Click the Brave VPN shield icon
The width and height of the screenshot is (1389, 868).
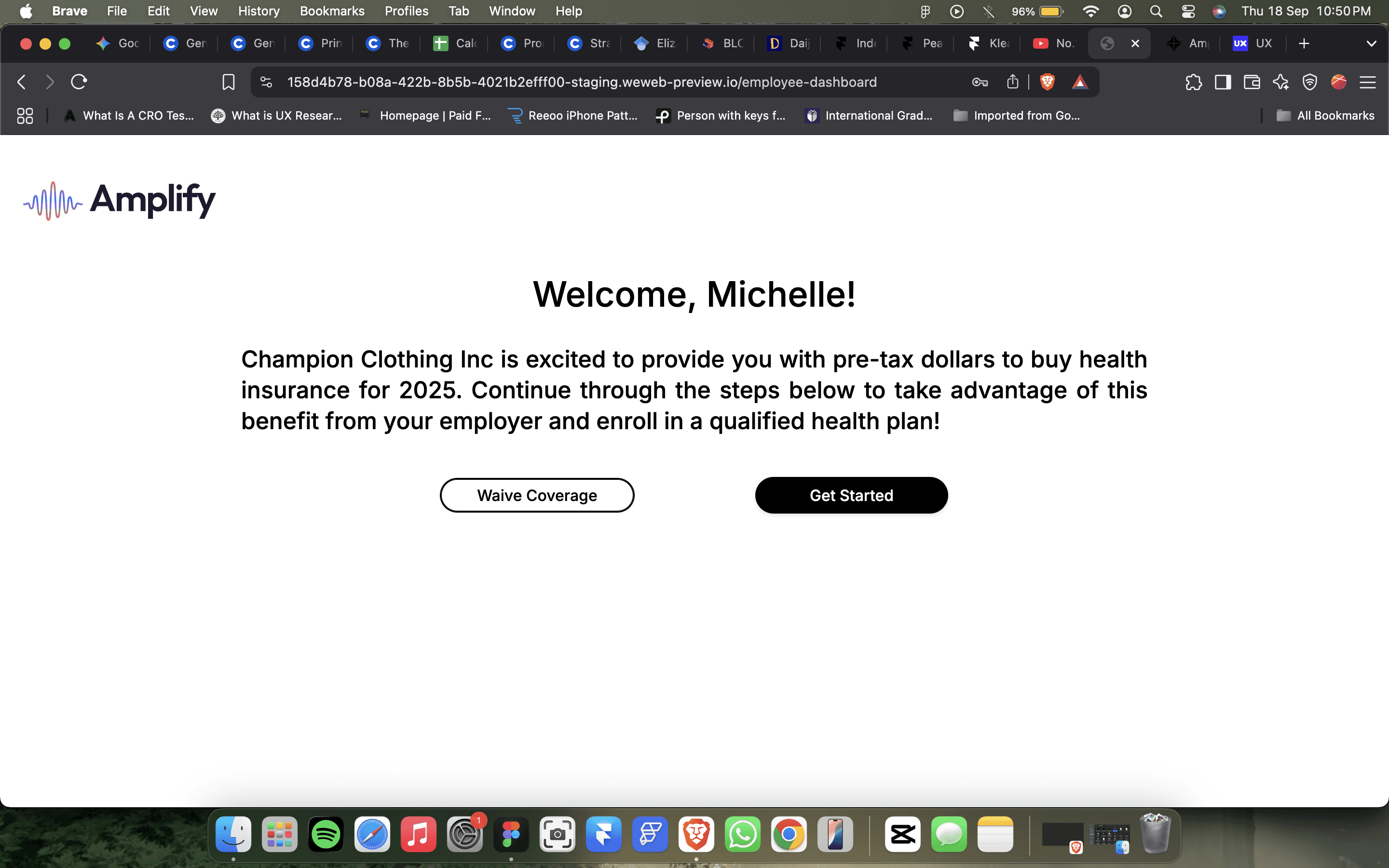tap(1310, 82)
